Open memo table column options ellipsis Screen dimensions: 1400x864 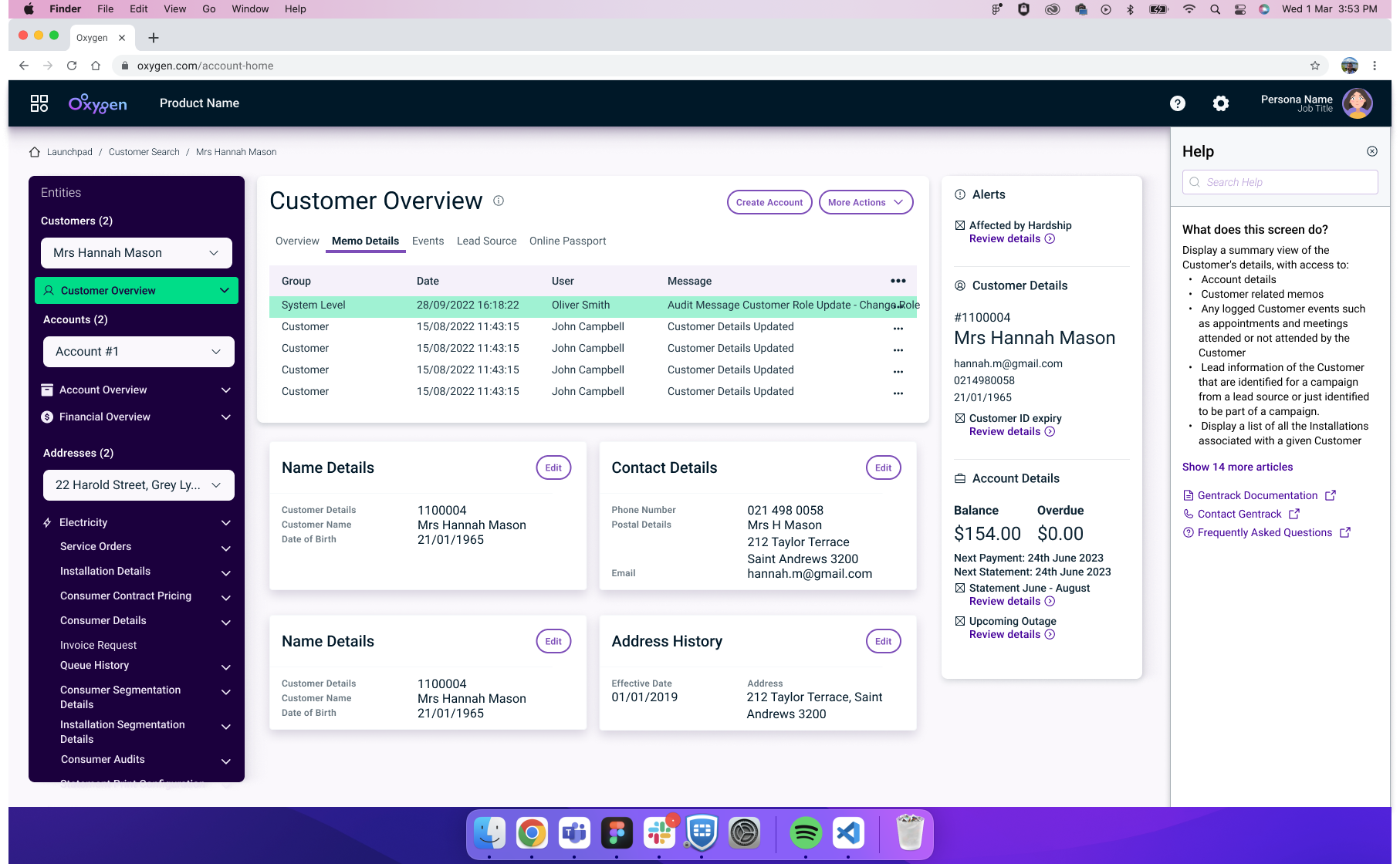[x=898, y=281]
